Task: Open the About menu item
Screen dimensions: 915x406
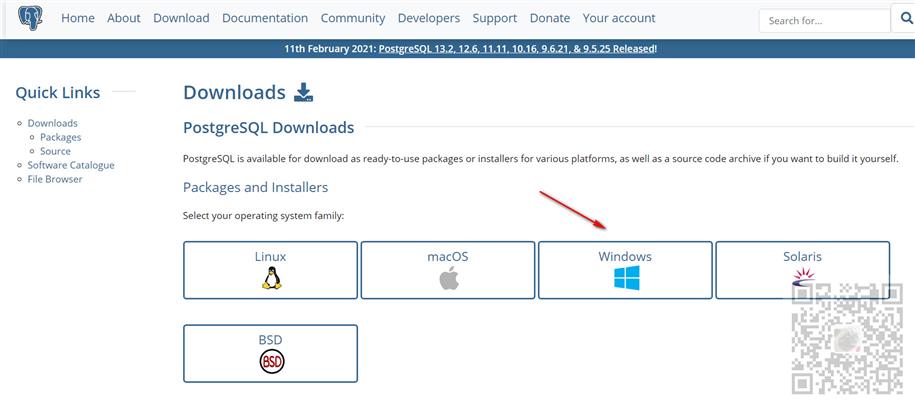Action: coord(124,18)
